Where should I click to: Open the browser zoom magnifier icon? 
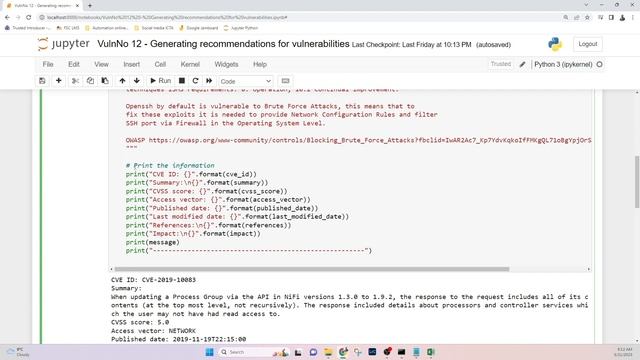point(566,18)
